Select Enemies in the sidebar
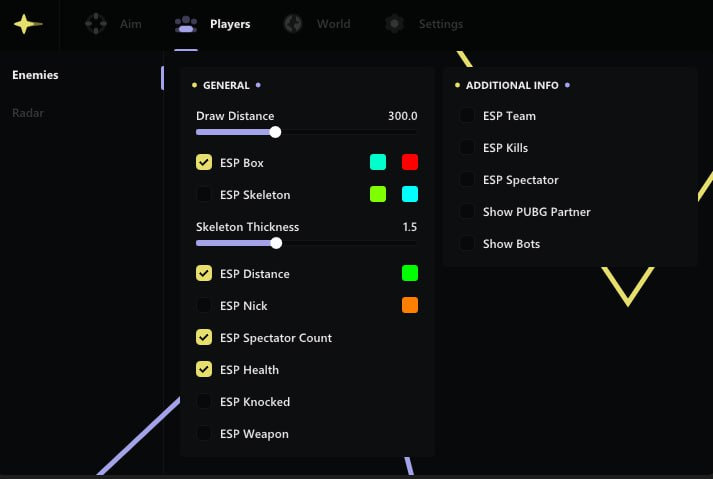This screenshot has height=479, width=713. coord(35,75)
